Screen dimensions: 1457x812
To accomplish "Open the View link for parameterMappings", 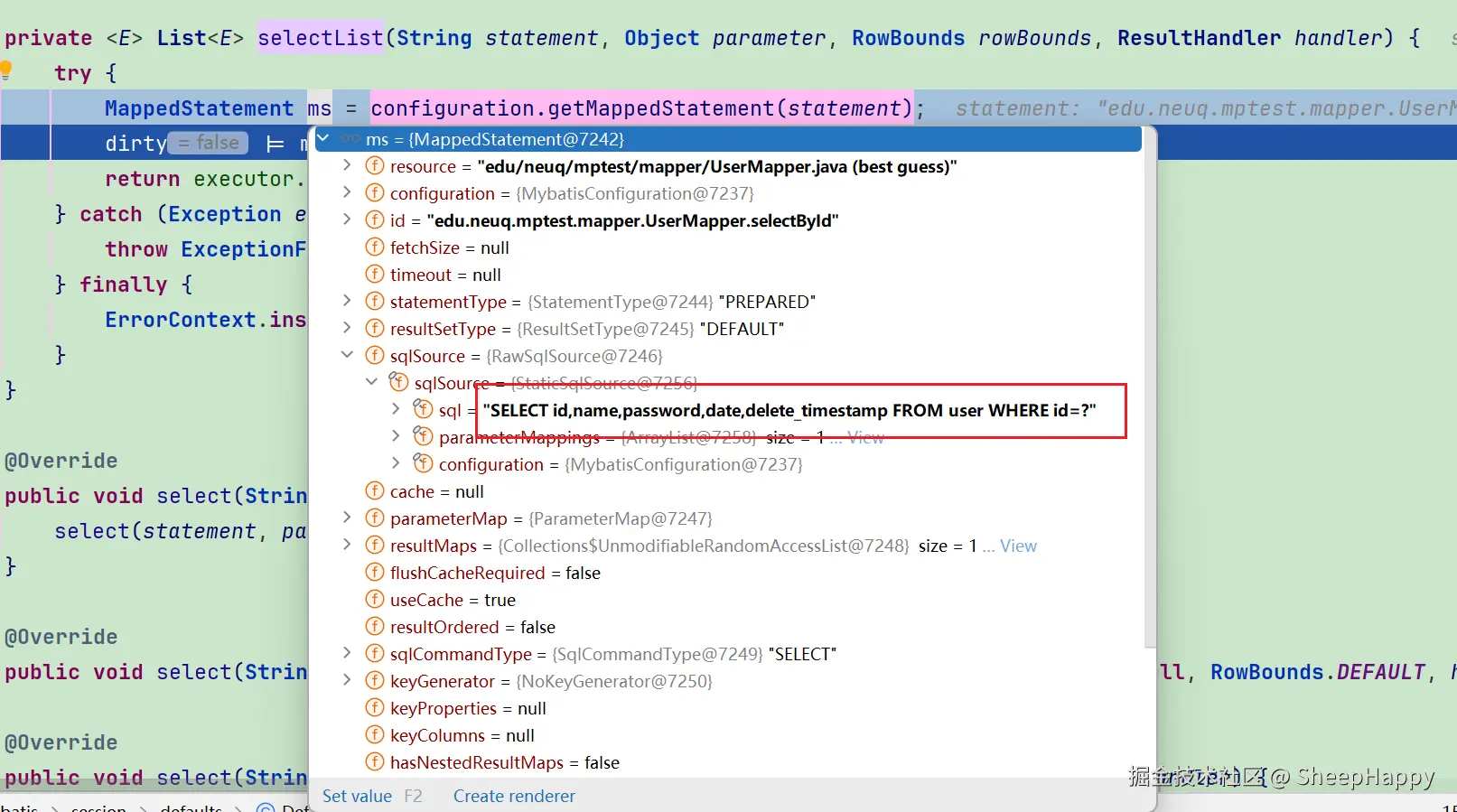I will [866, 437].
